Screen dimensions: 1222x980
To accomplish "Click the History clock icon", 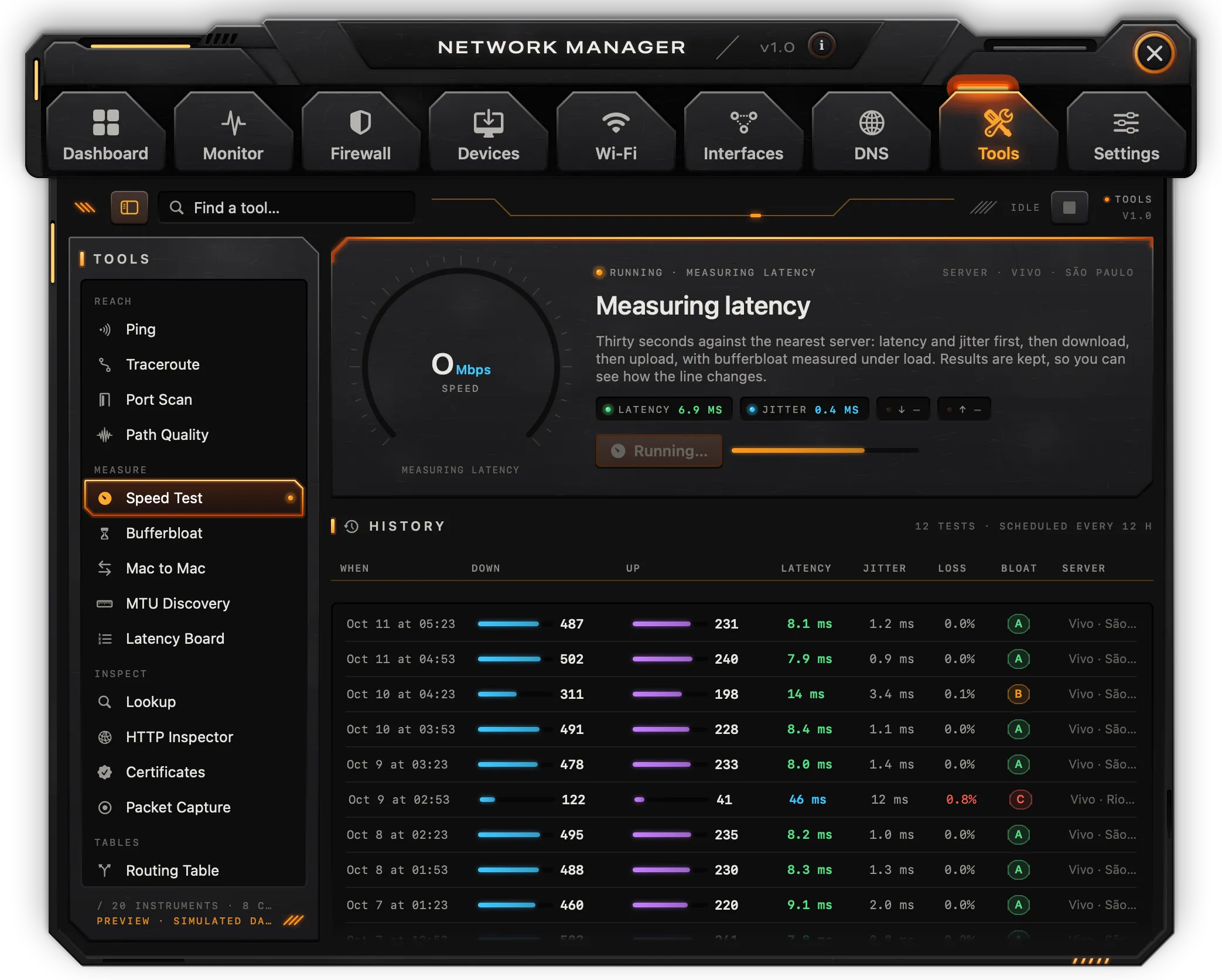I will (351, 527).
